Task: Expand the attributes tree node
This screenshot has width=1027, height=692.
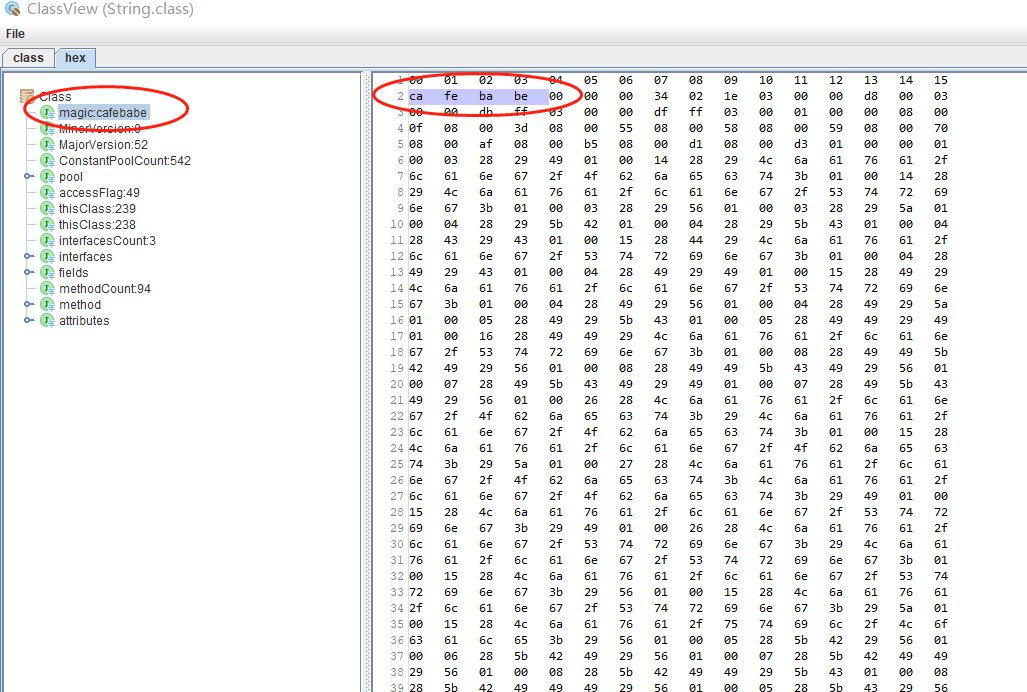Action: click(x=28, y=320)
